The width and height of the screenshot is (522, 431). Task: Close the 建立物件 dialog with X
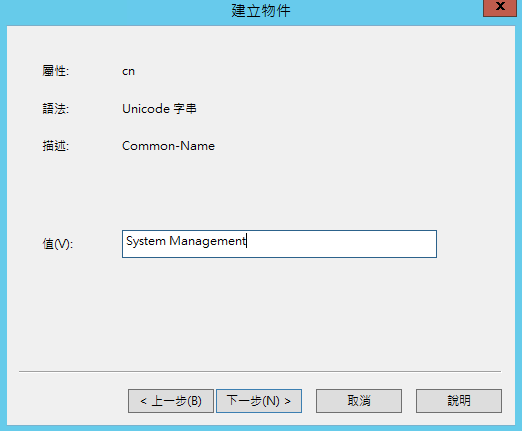(x=500, y=7)
